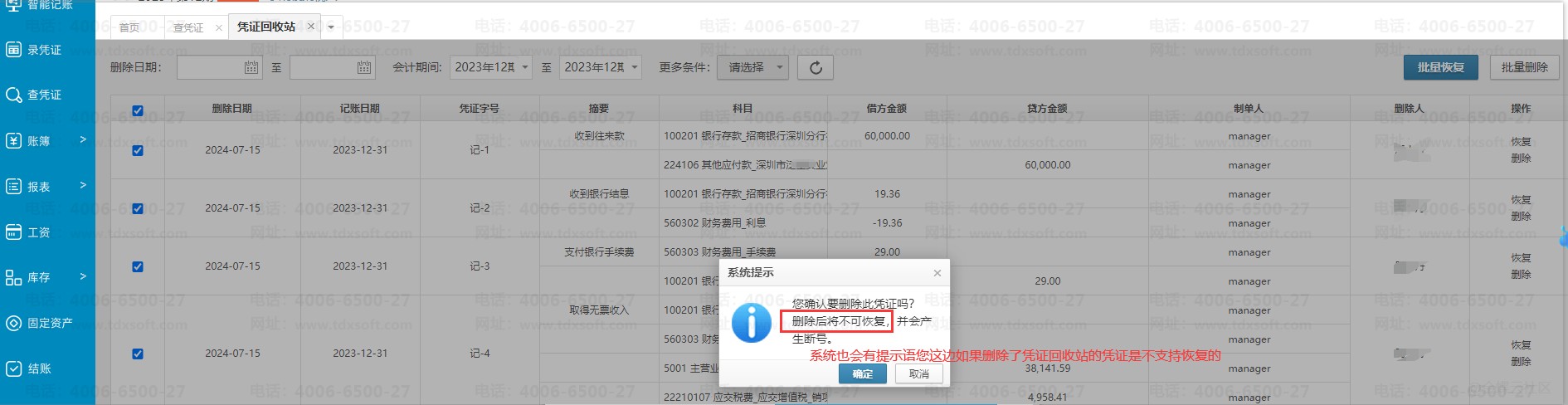This screenshot has height=405, width=1568.
Task: Close the 系统提示 dialog with ×
Action: (x=937, y=273)
